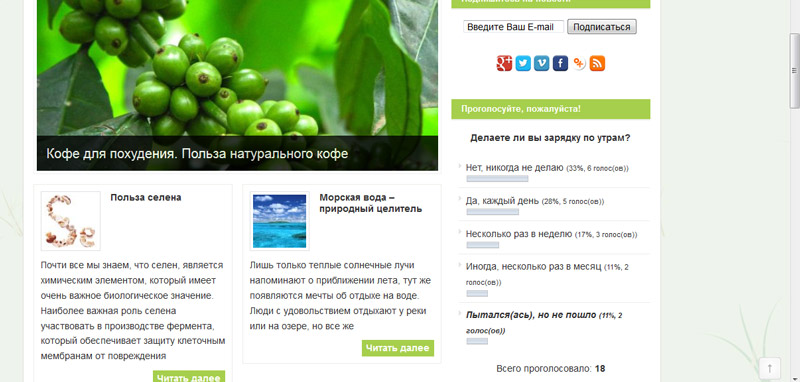
Task: Click 'Читать далее' under the selenium article
Action: [189, 377]
